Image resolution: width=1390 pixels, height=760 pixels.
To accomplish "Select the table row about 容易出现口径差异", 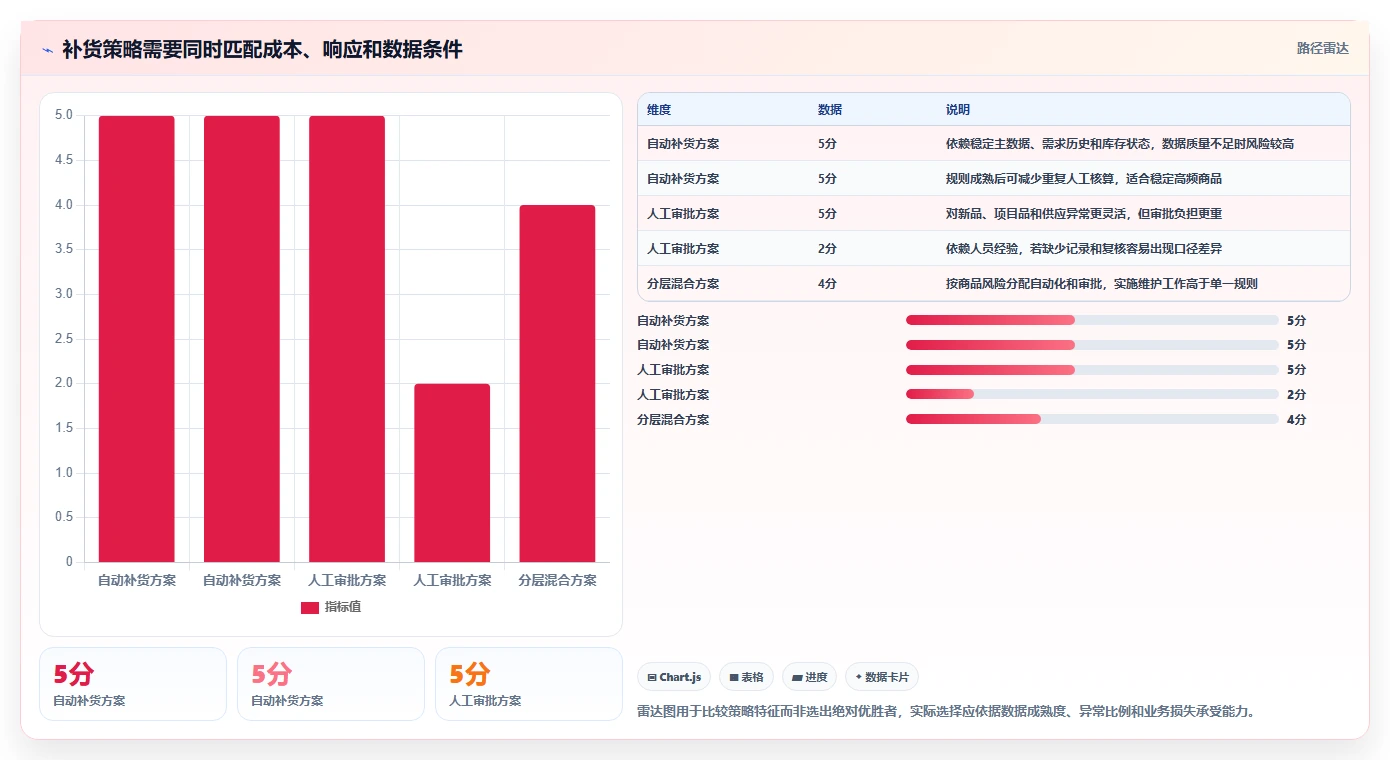I will (994, 249).
